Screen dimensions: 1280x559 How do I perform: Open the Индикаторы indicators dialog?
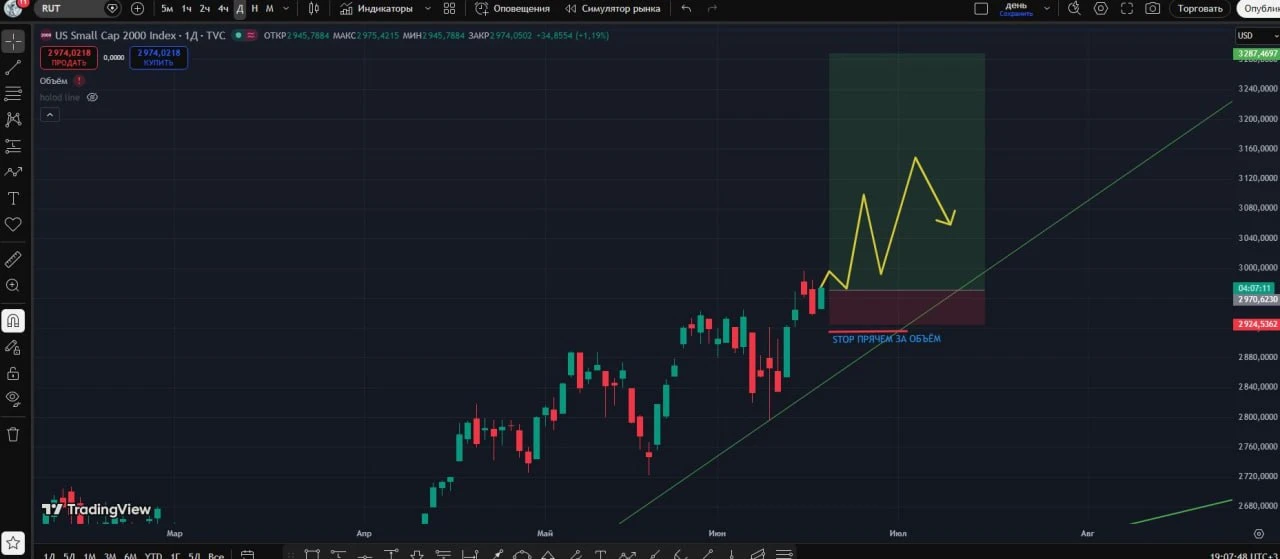point(375,8)
